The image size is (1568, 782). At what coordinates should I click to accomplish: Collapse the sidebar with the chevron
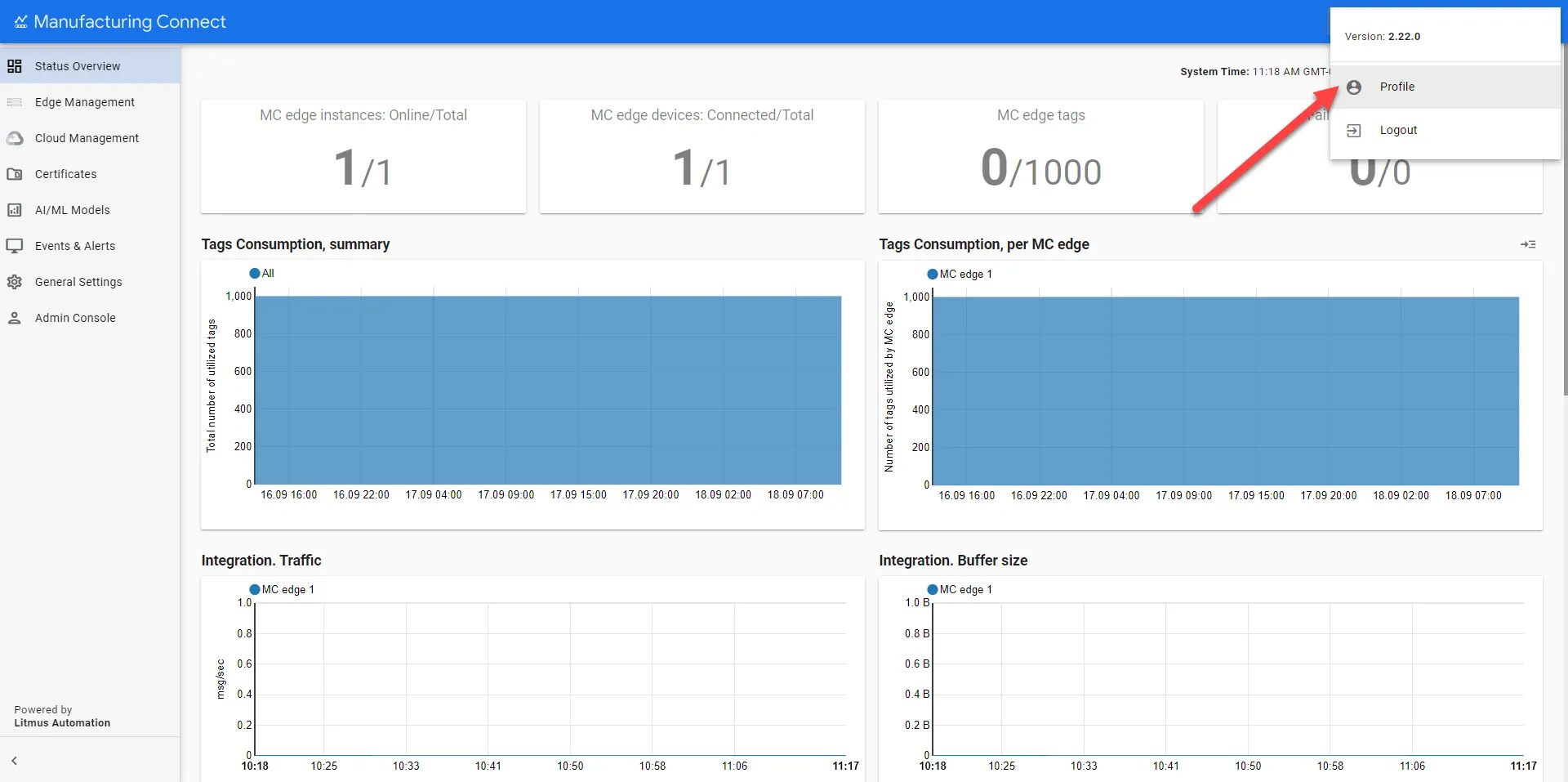click(14, 761)
